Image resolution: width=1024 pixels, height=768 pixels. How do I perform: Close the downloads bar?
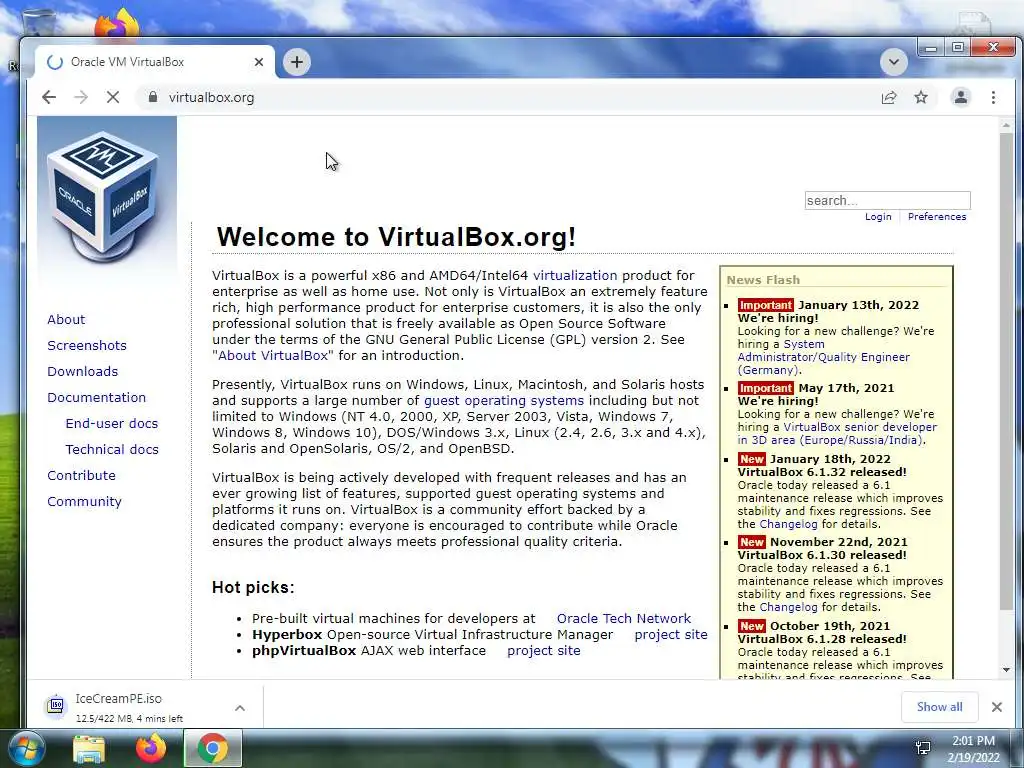tap(997, 707)
